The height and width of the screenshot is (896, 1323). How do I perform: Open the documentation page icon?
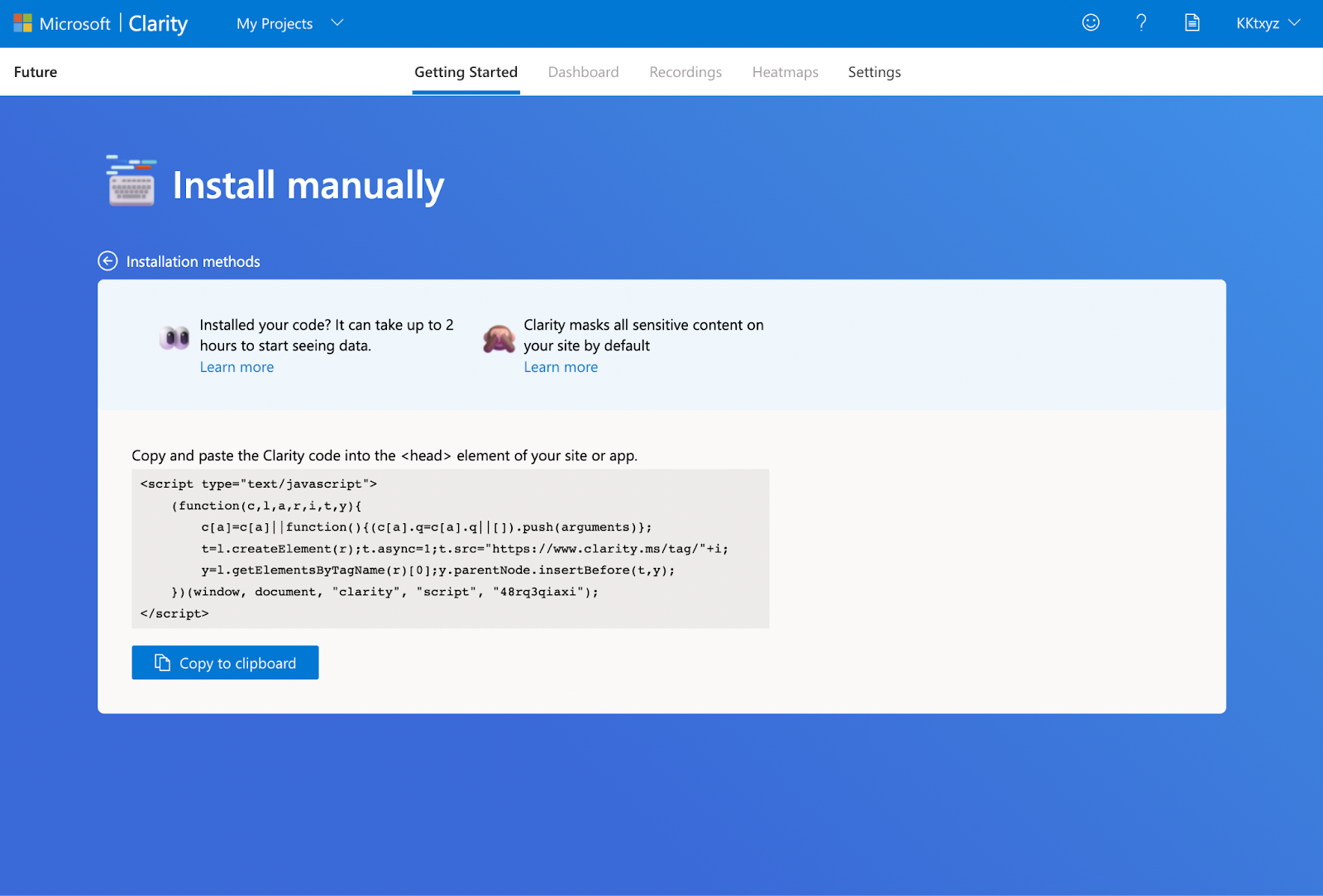tap(1192, 23)
